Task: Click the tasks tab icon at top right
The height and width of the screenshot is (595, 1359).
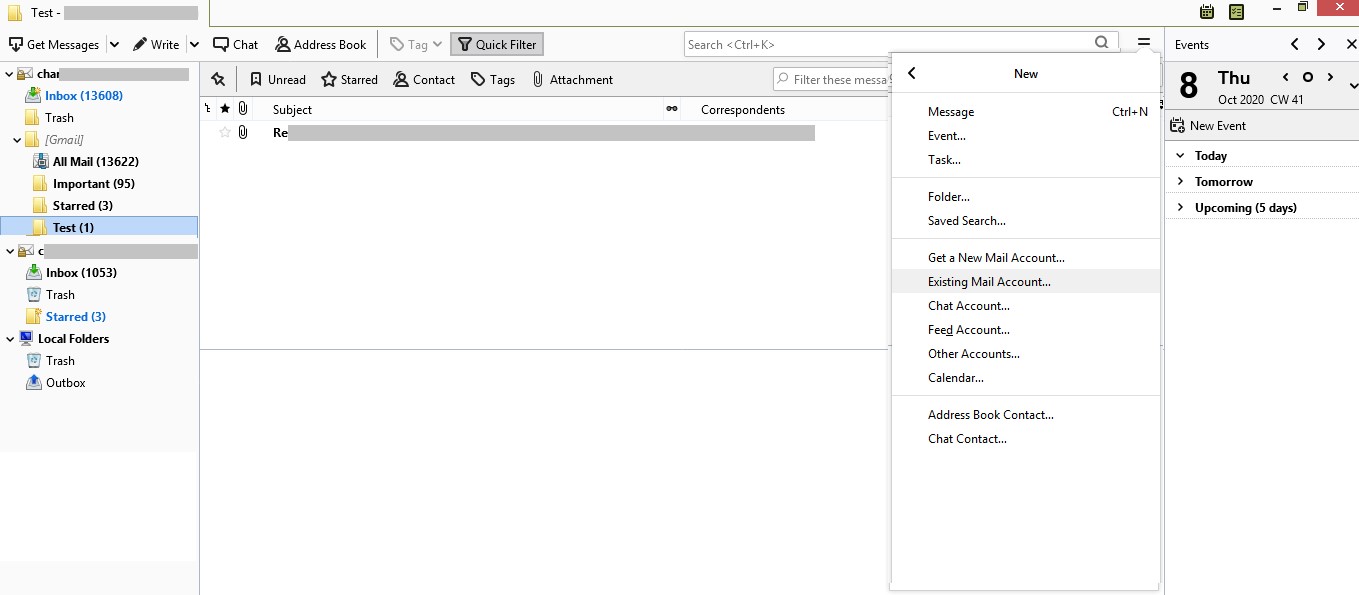Action: (1236, 12)
